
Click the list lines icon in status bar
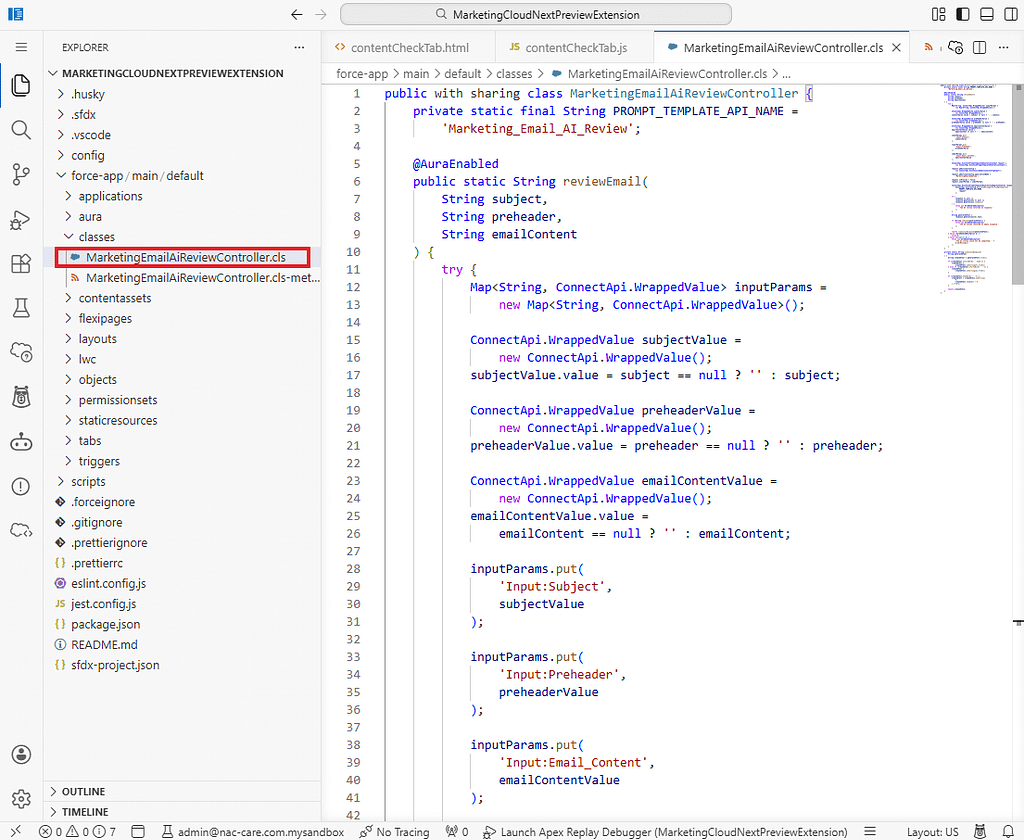pyautogui.click(x=870, y=832)
